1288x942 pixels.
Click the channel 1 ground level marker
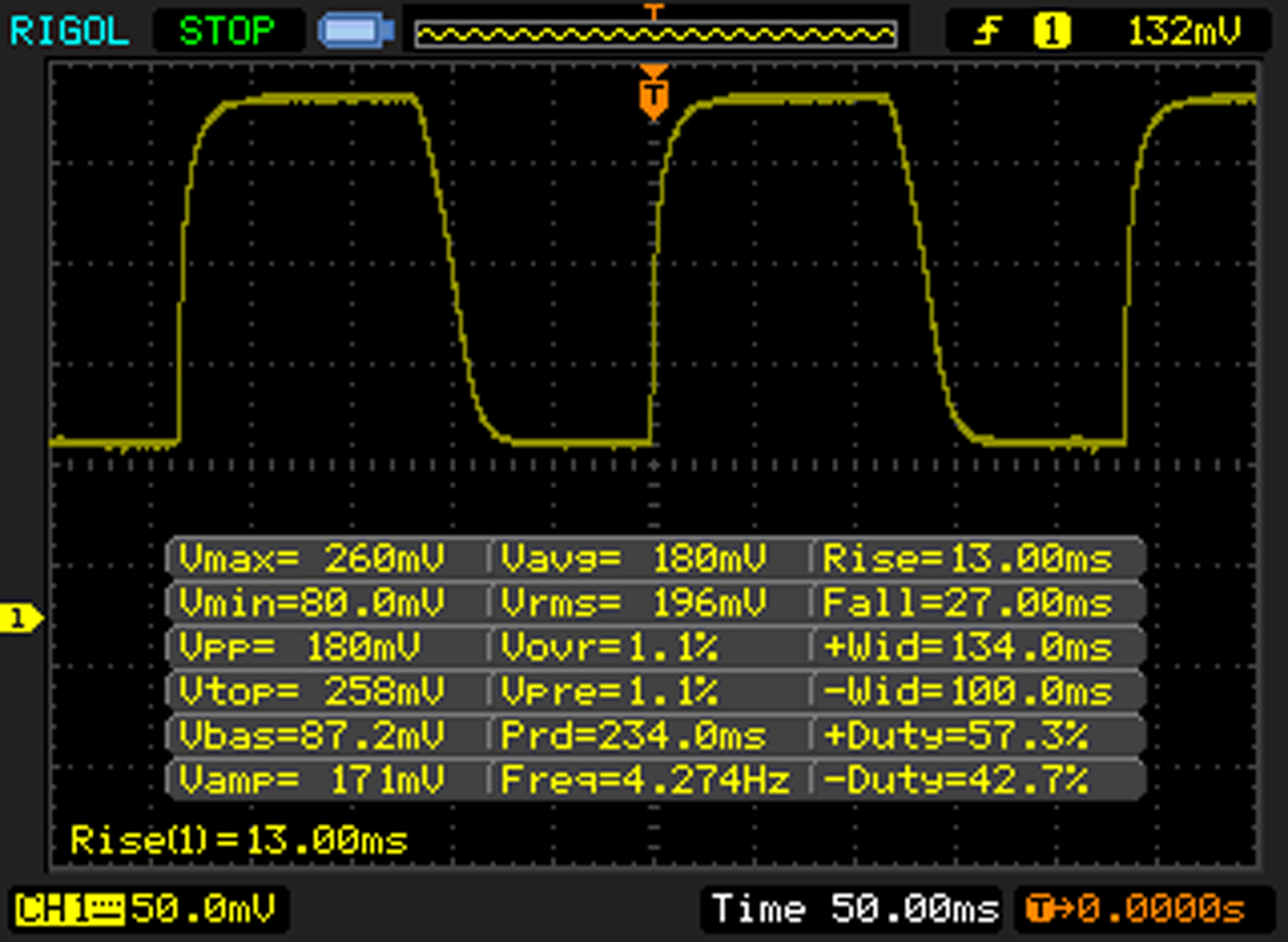point(20,618)
